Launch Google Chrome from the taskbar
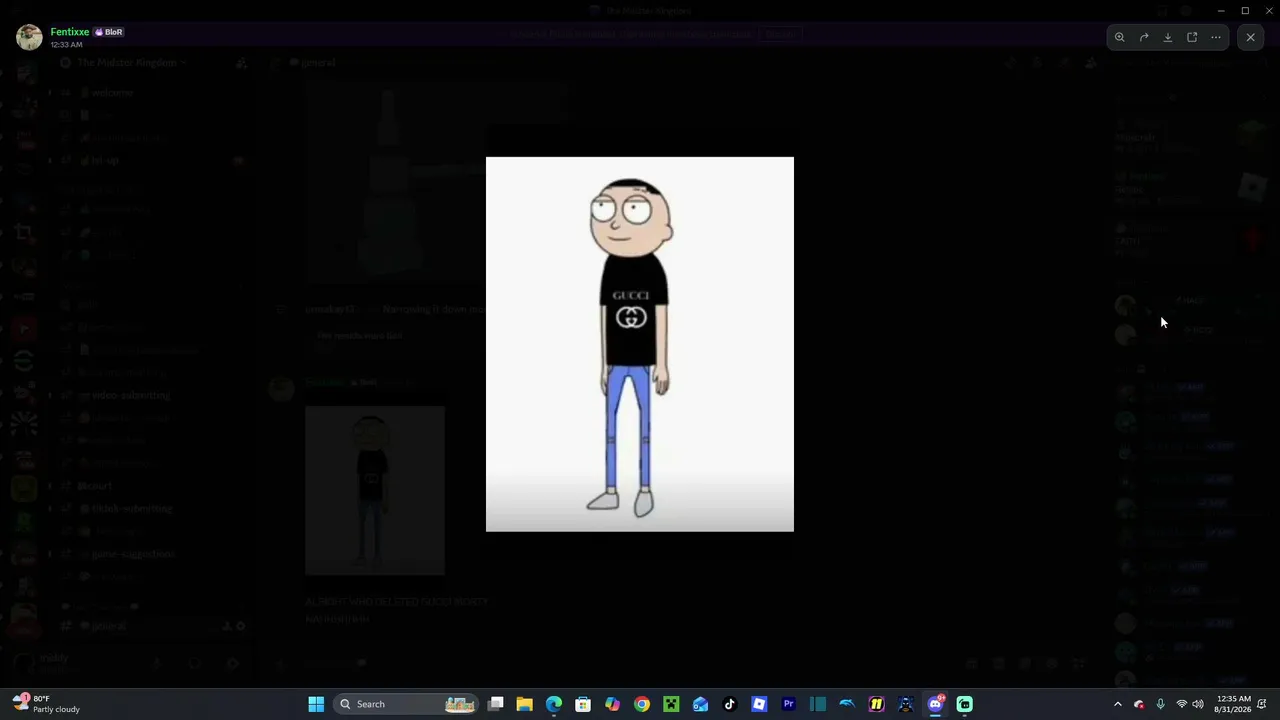The image size is (1280, 720). (642, 704)
